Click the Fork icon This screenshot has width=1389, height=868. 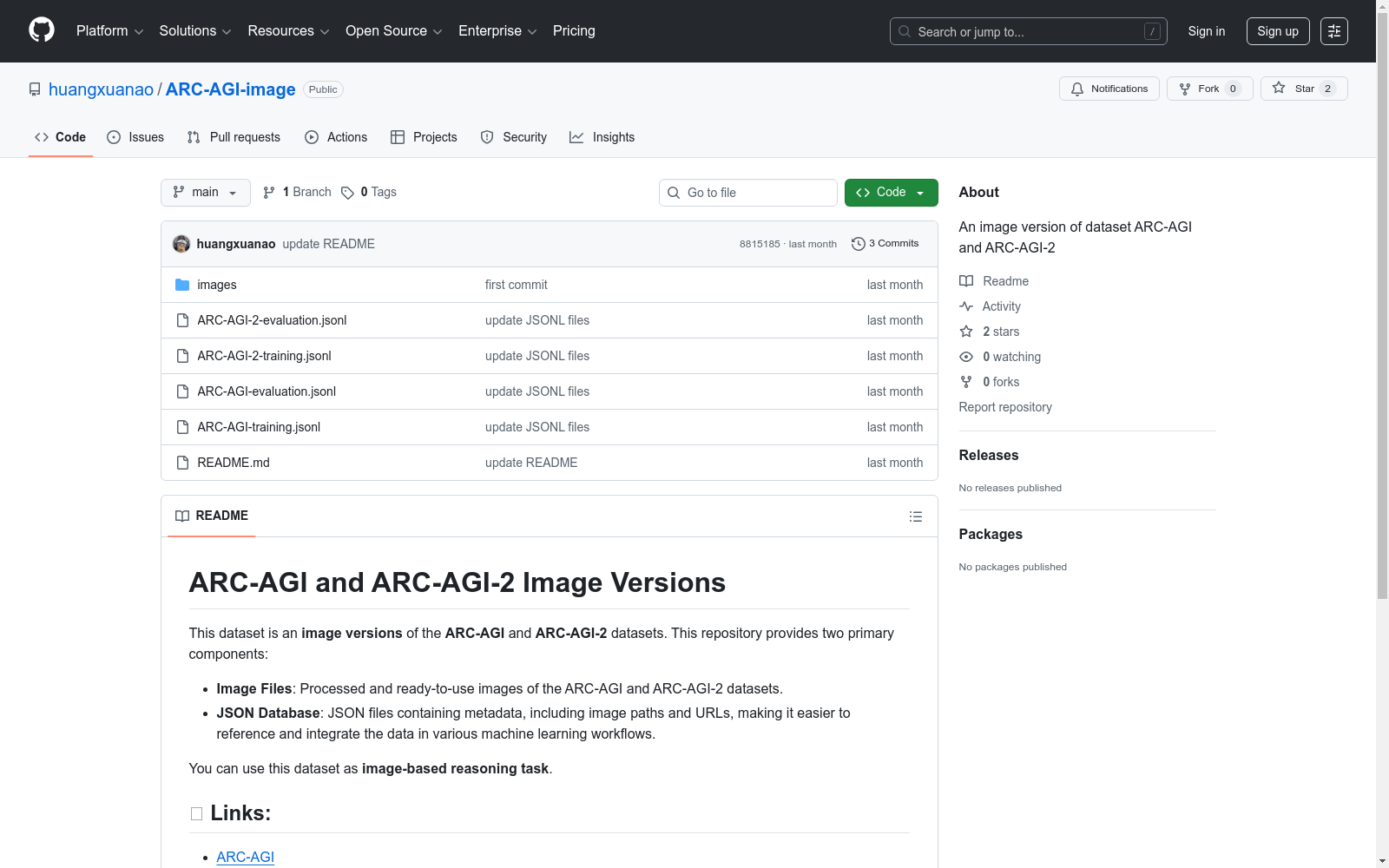click(1185, 89)
